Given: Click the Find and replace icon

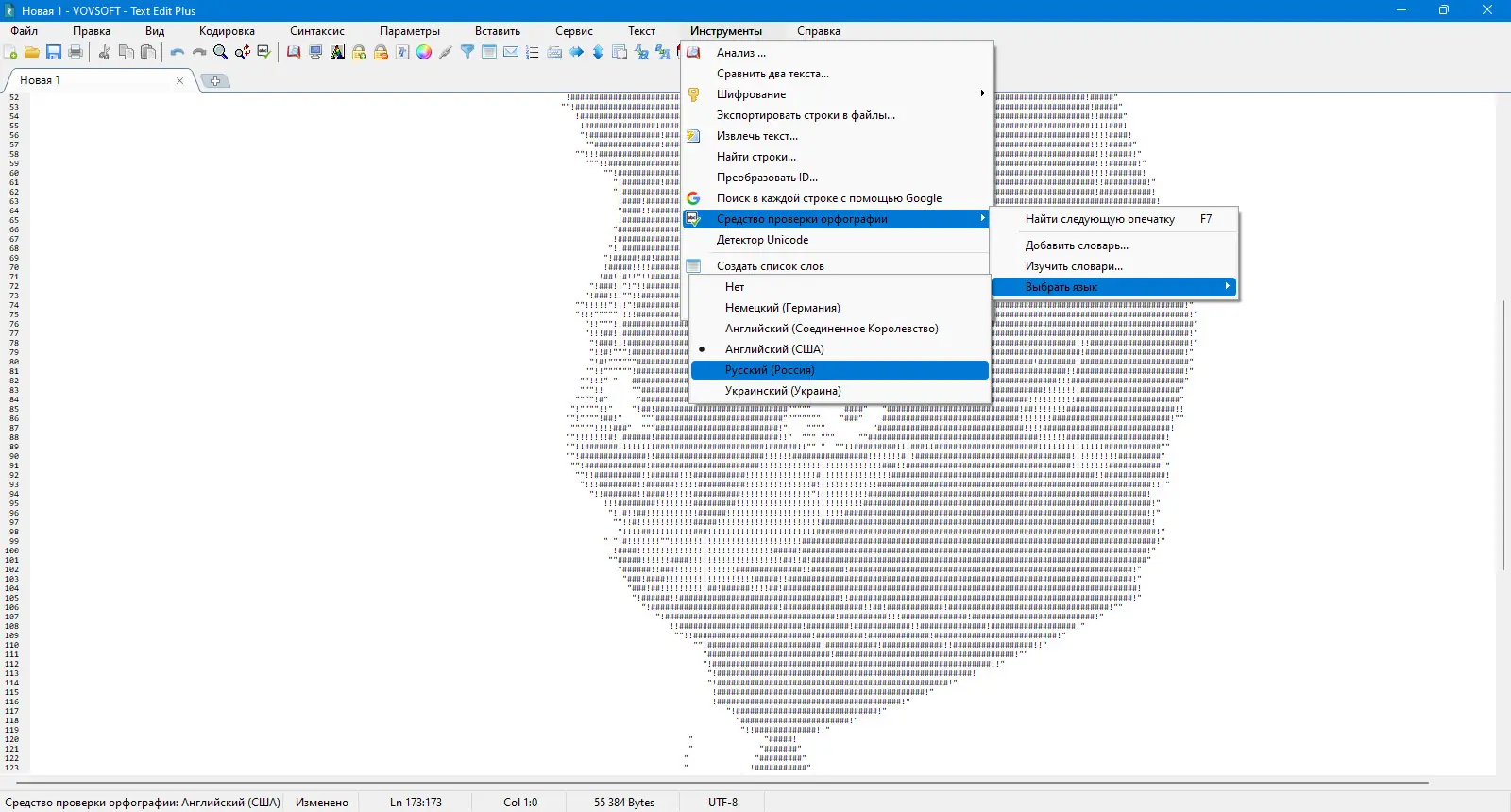Looking at the screenshot, I should 243,52.
